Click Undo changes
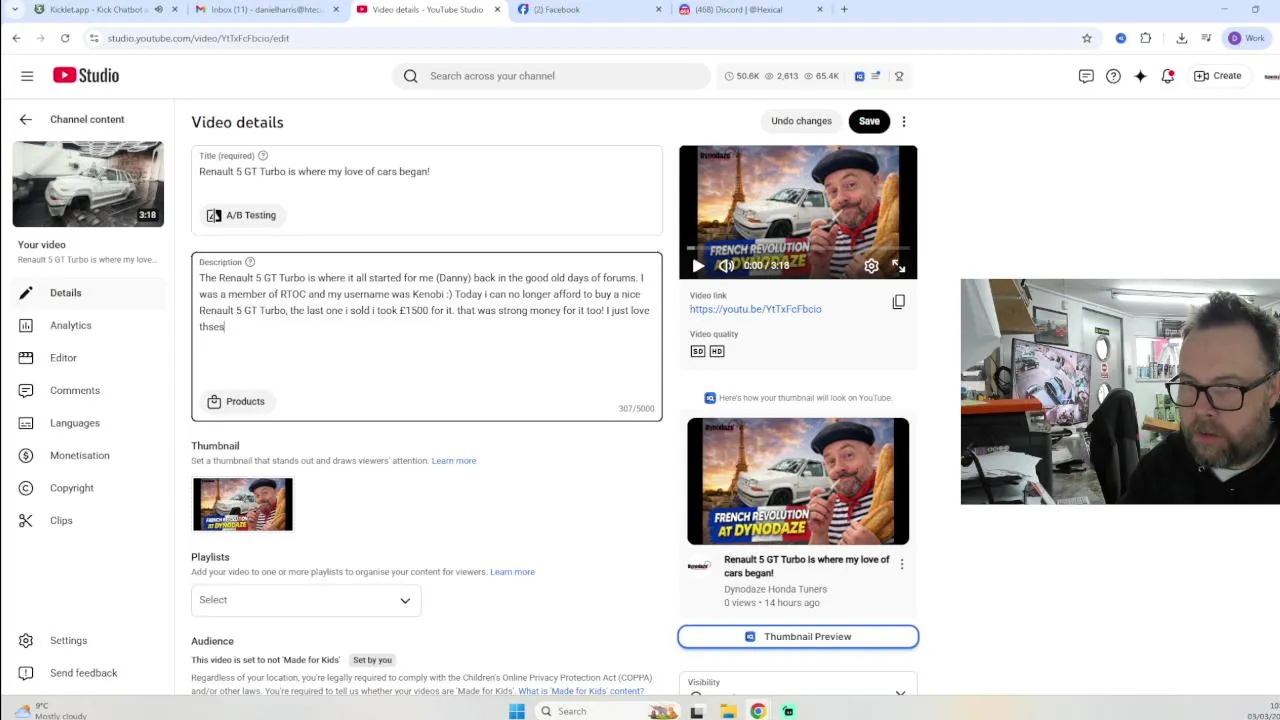1280x720 pixels. (801, 121)
